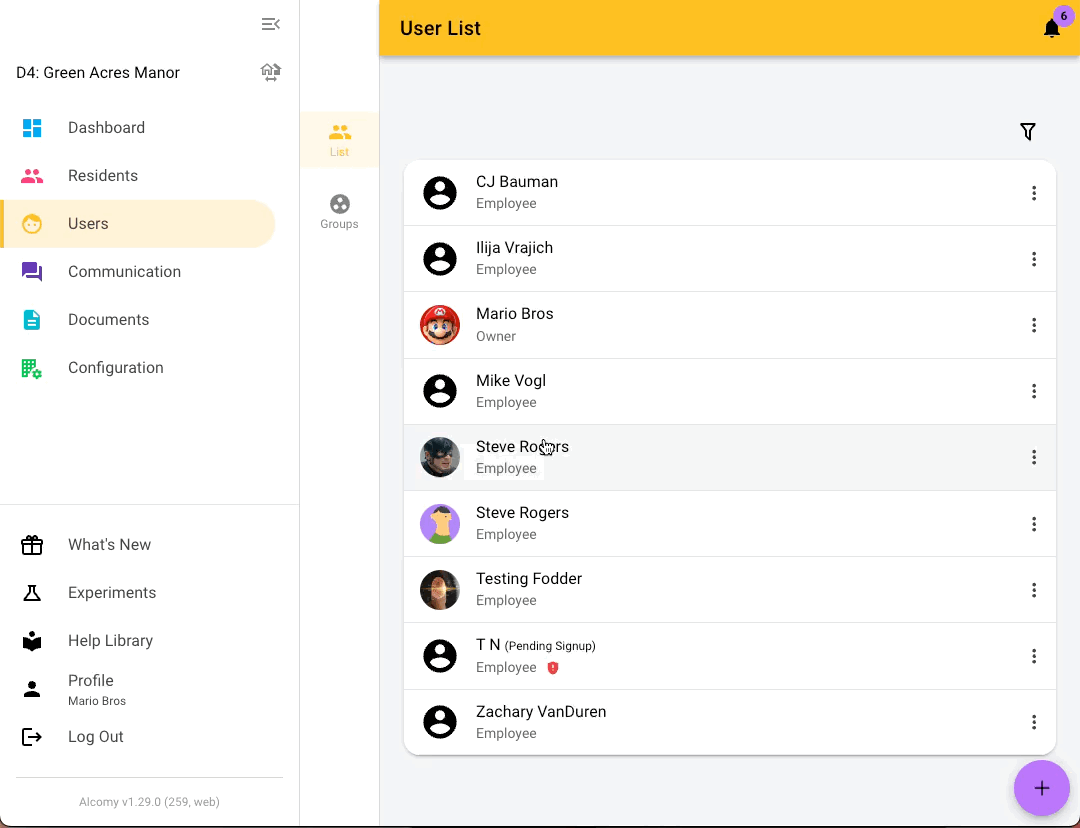This screenshot has height=828, width=1080.
Task: Click the purple cartoon avatar of Steve Rogers
Action: tap(440, 524)
